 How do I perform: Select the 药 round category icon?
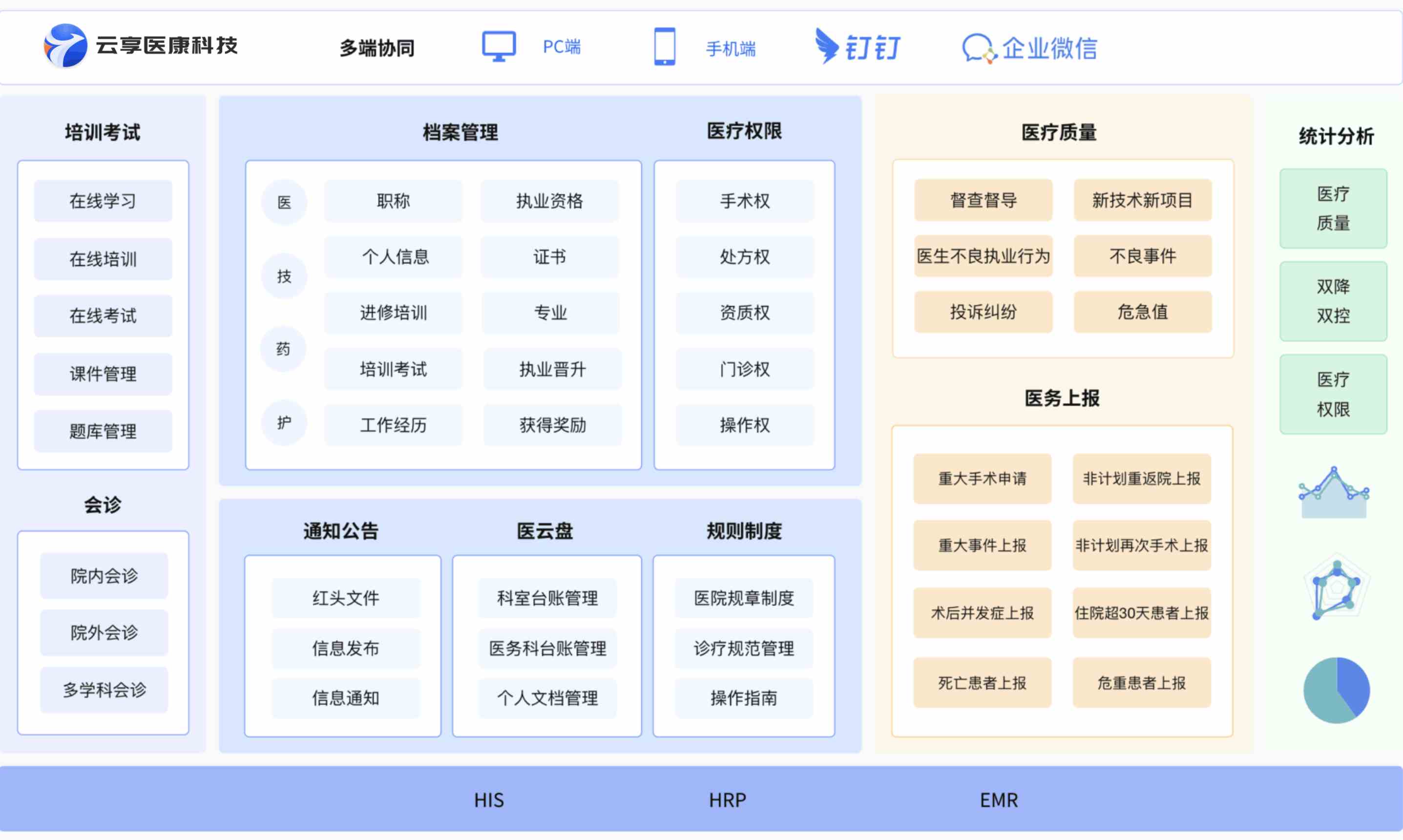pos(283,349)
